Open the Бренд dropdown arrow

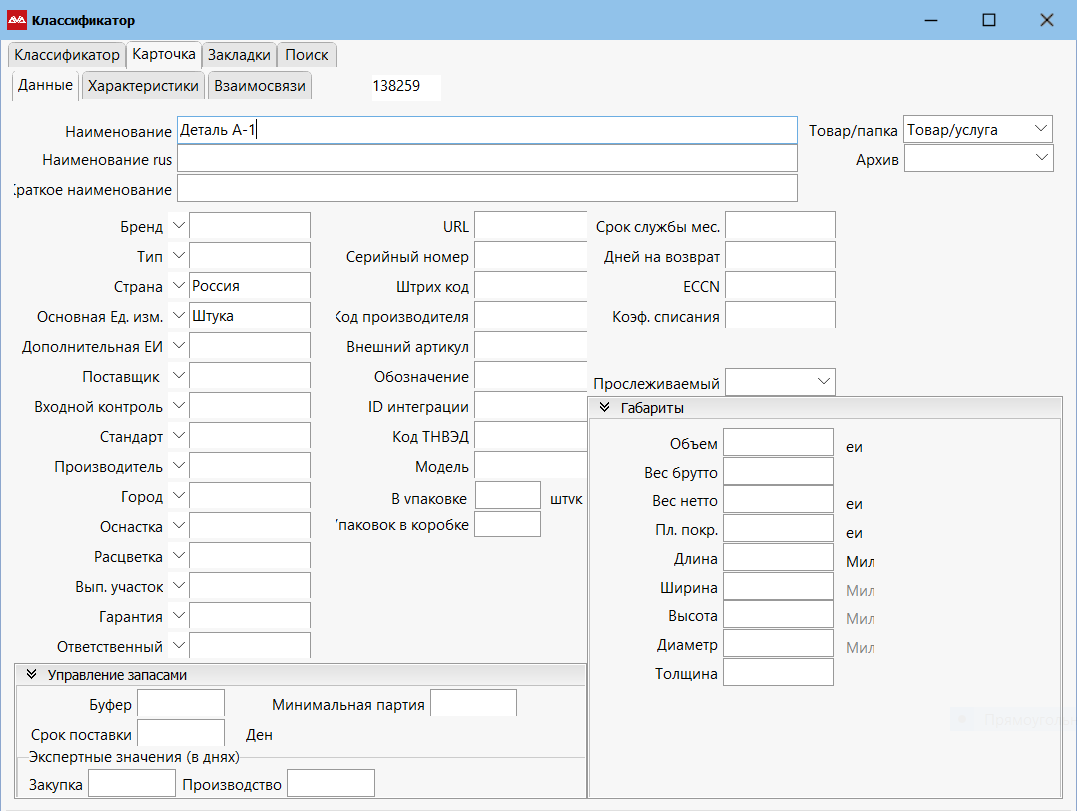pyautogui.click(x=179, y=226)
